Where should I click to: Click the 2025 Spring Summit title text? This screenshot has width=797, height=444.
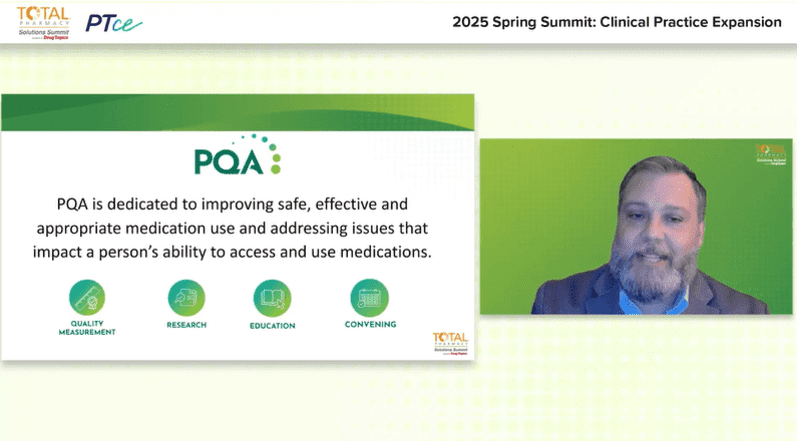pyautogui.click(x=617, y=22)
